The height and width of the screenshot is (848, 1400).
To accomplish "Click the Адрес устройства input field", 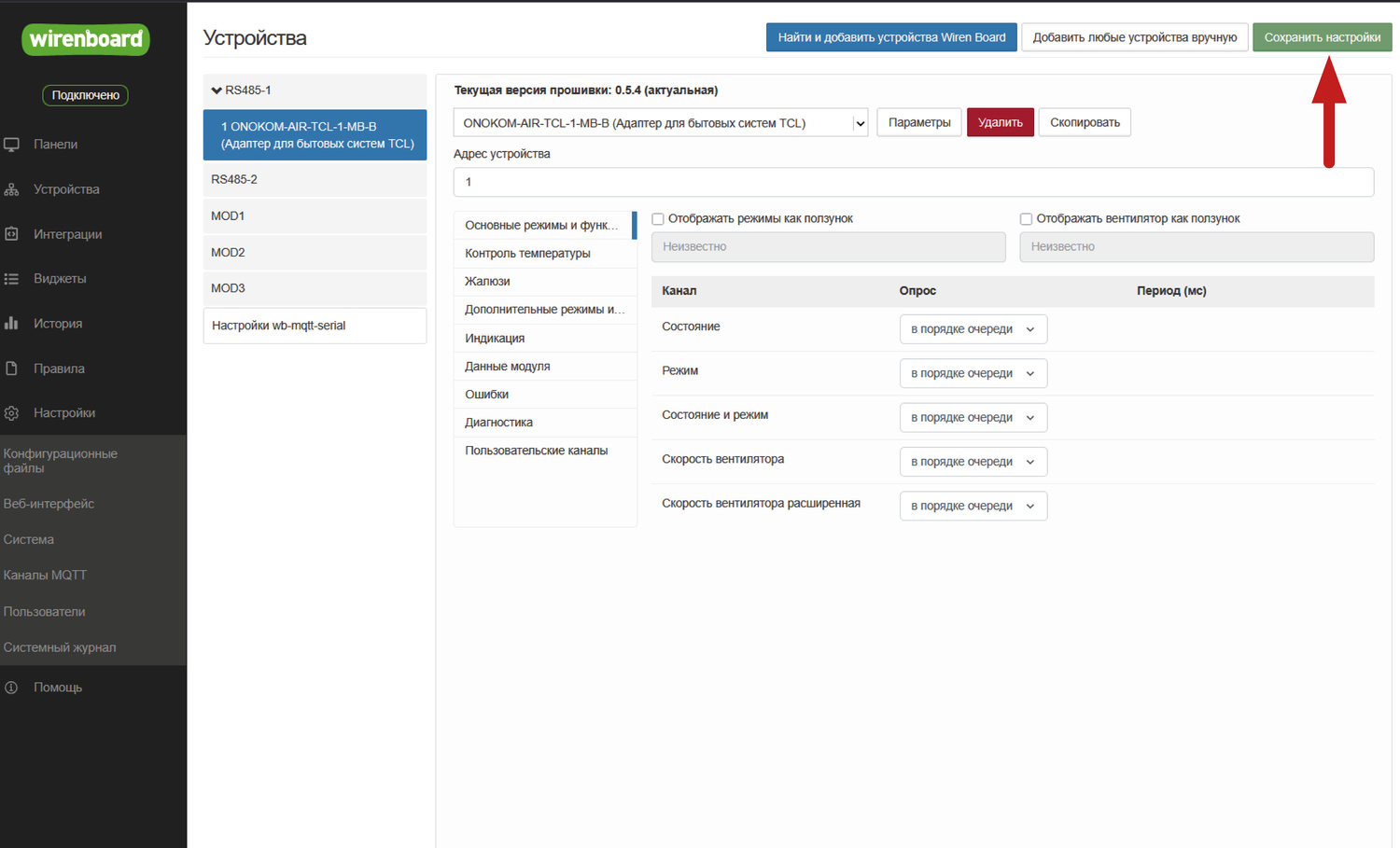I will [914, 182].
